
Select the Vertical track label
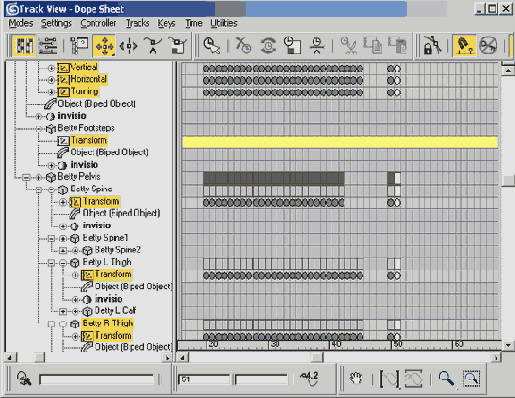(84, 67)
